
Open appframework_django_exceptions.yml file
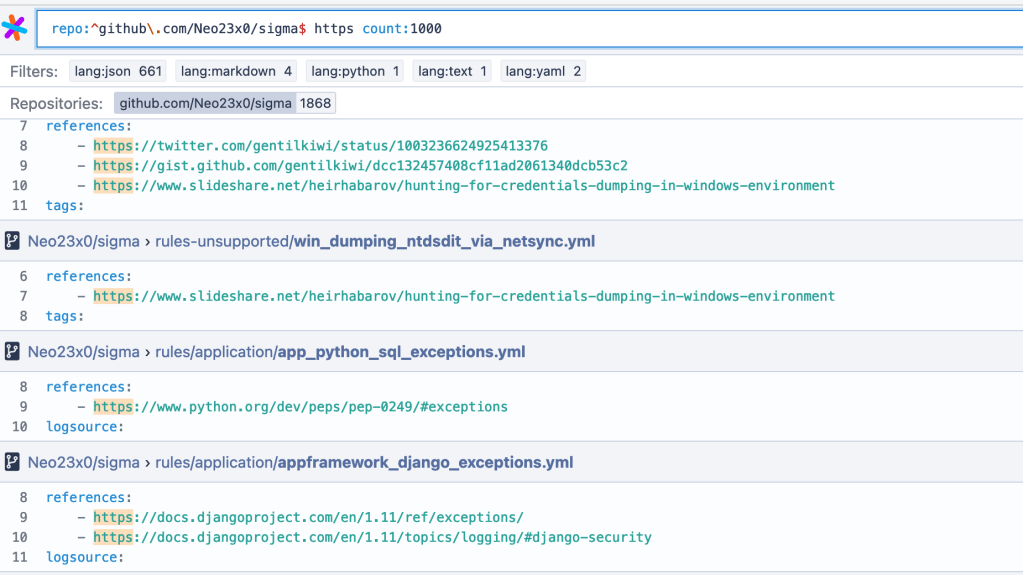click(426, 462)
